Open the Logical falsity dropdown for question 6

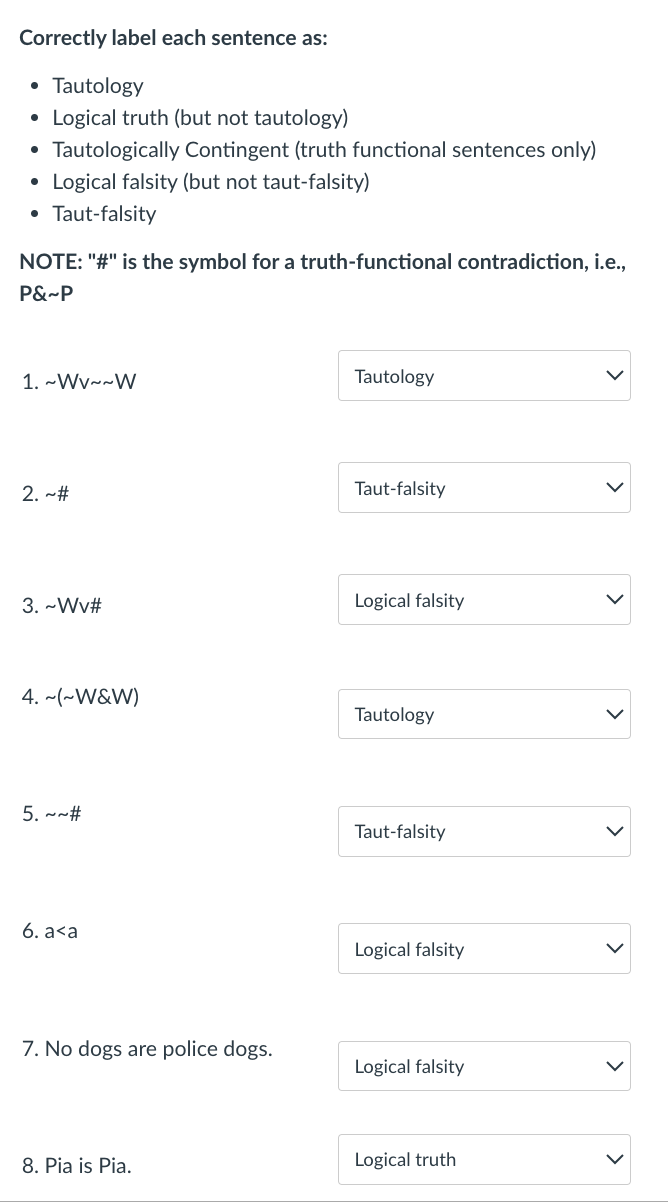(x=484, y=948)
